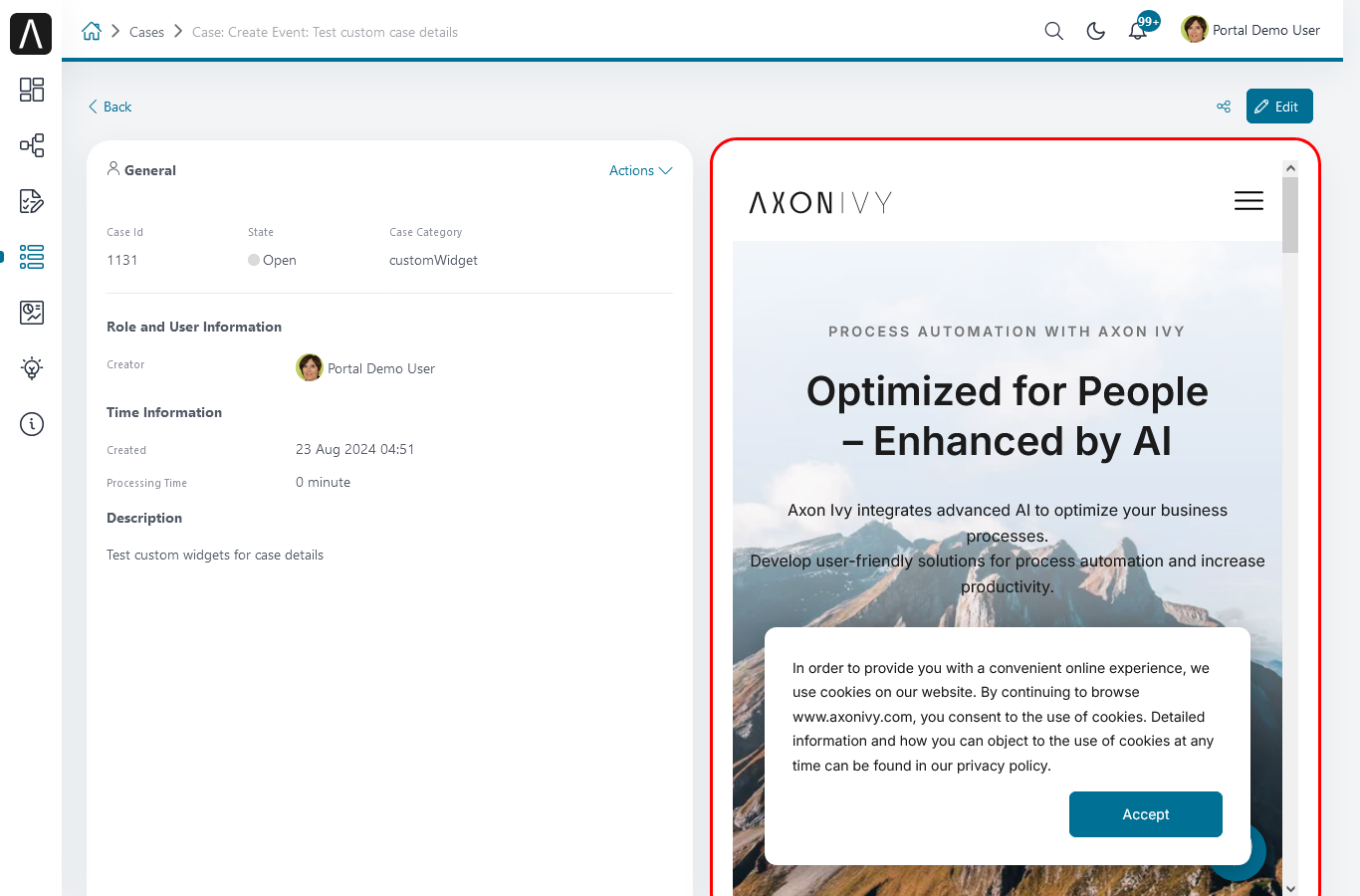Go Back to the case list
Viewport: 1360px width, 896px height.
click(110, 107)
